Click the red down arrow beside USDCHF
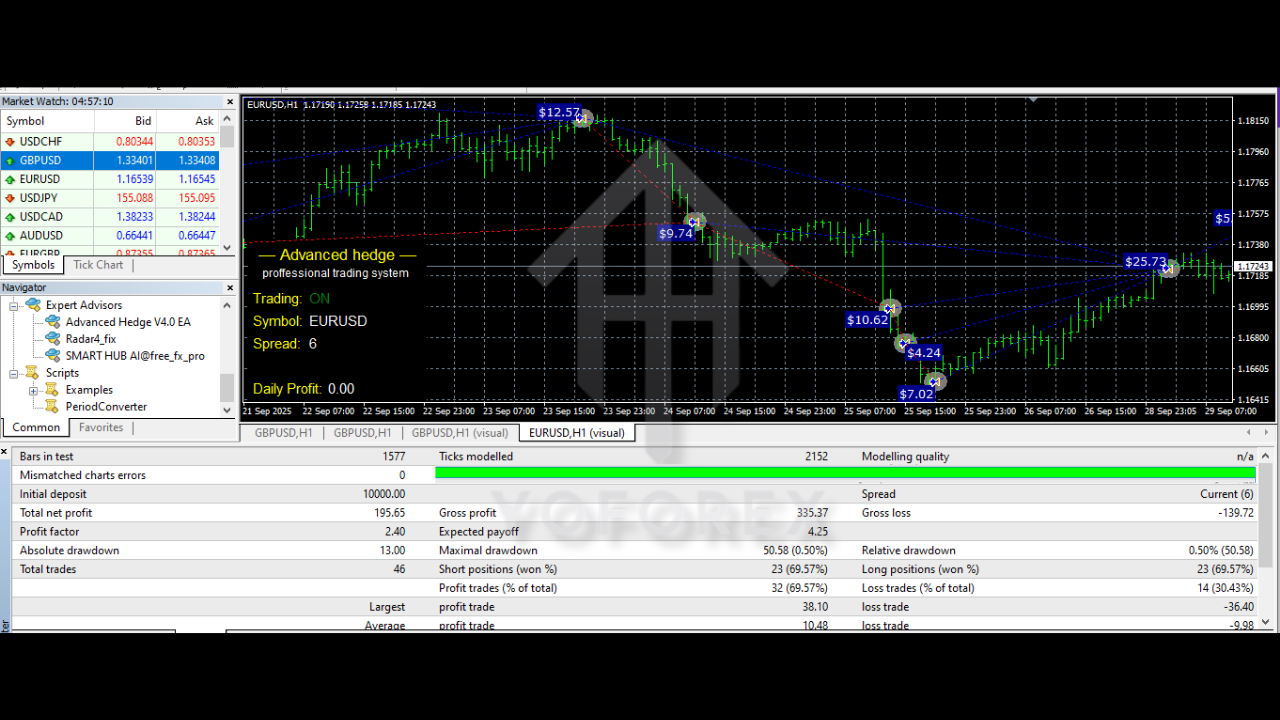The height and width of the screenshot is (720, 1280). pos(11,141)
